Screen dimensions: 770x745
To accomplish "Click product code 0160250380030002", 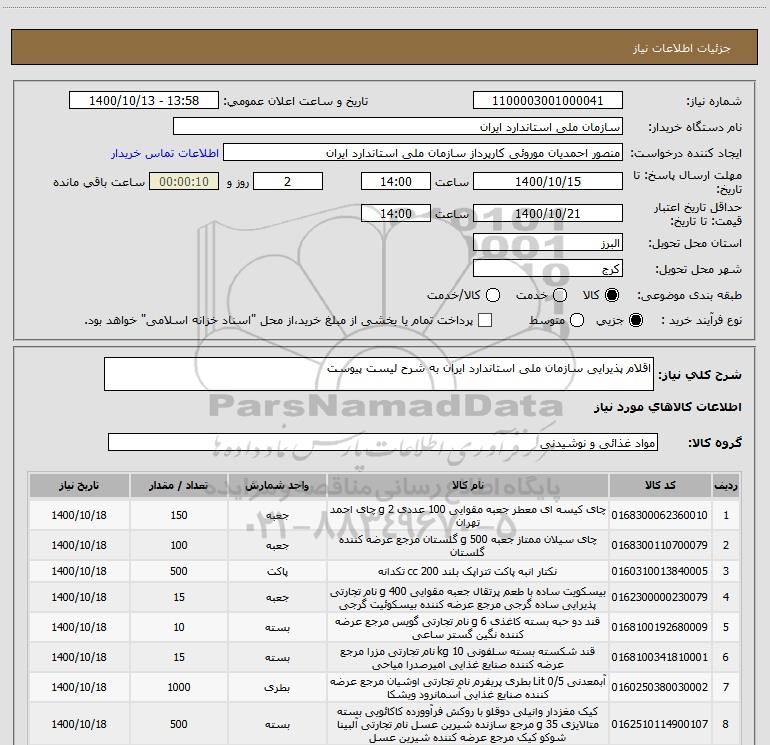I will tap(660, 687).
